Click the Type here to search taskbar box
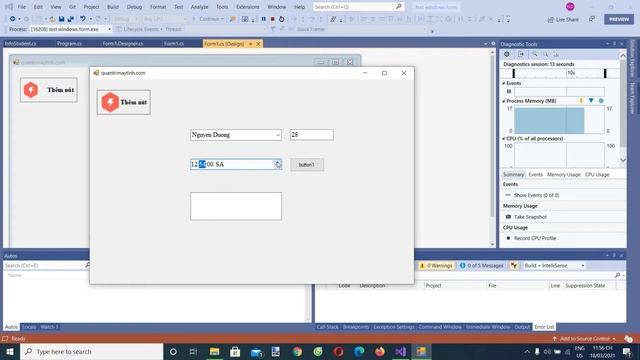Screen dimensions: 640x360 [x=91, y=351]
